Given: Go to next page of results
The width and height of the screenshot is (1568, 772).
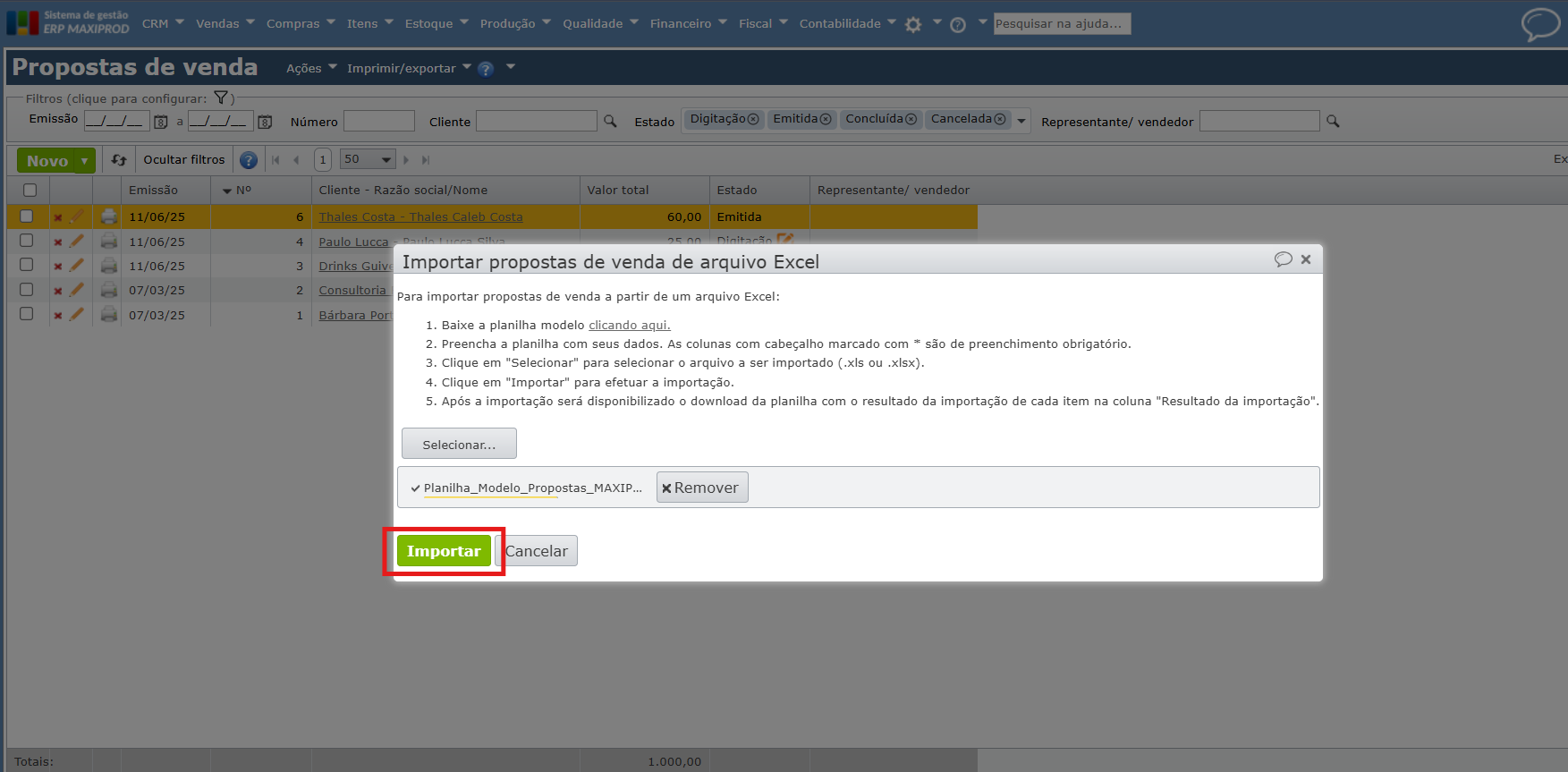Looking at the screenshot, I should tap(406, 160).
